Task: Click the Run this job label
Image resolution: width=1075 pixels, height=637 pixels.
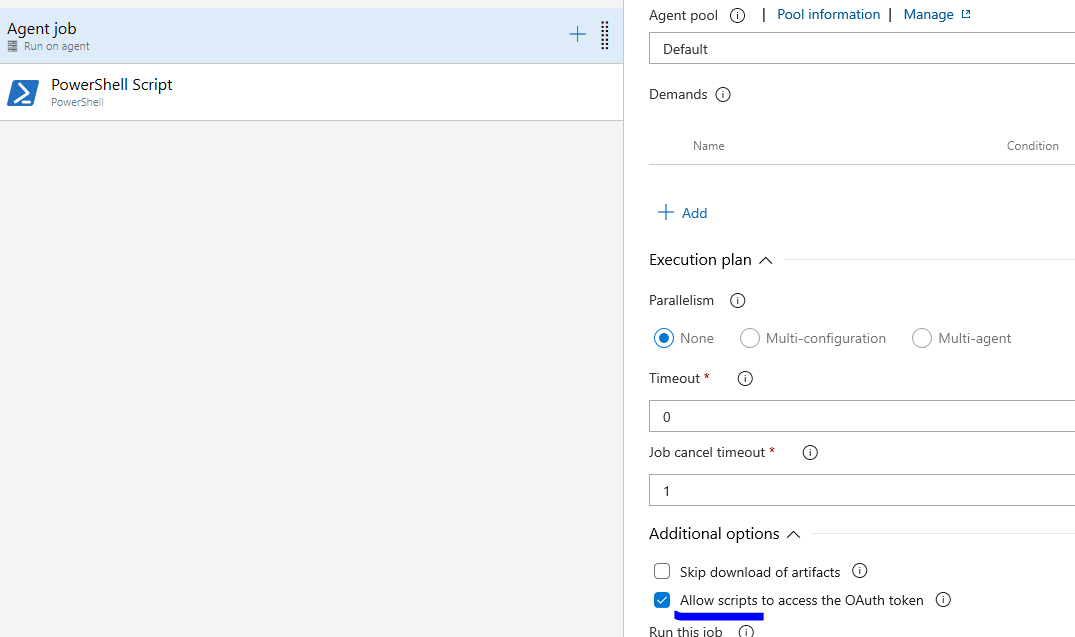Action: [686, 632]
